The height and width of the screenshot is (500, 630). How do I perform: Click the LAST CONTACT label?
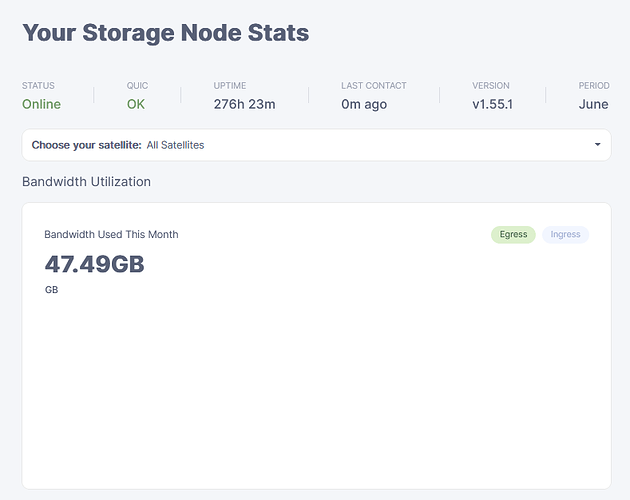pos(374,86)
